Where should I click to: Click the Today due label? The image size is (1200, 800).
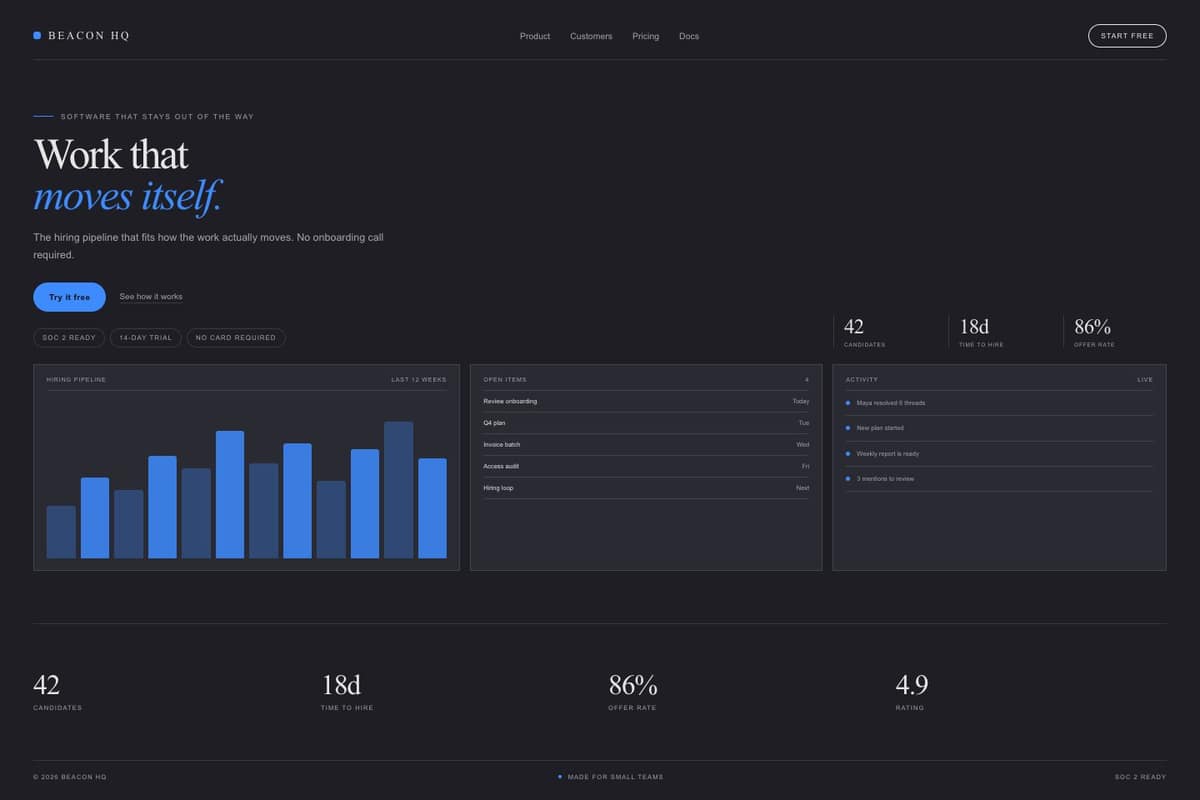pyautogui.click(x=801, y=401)
